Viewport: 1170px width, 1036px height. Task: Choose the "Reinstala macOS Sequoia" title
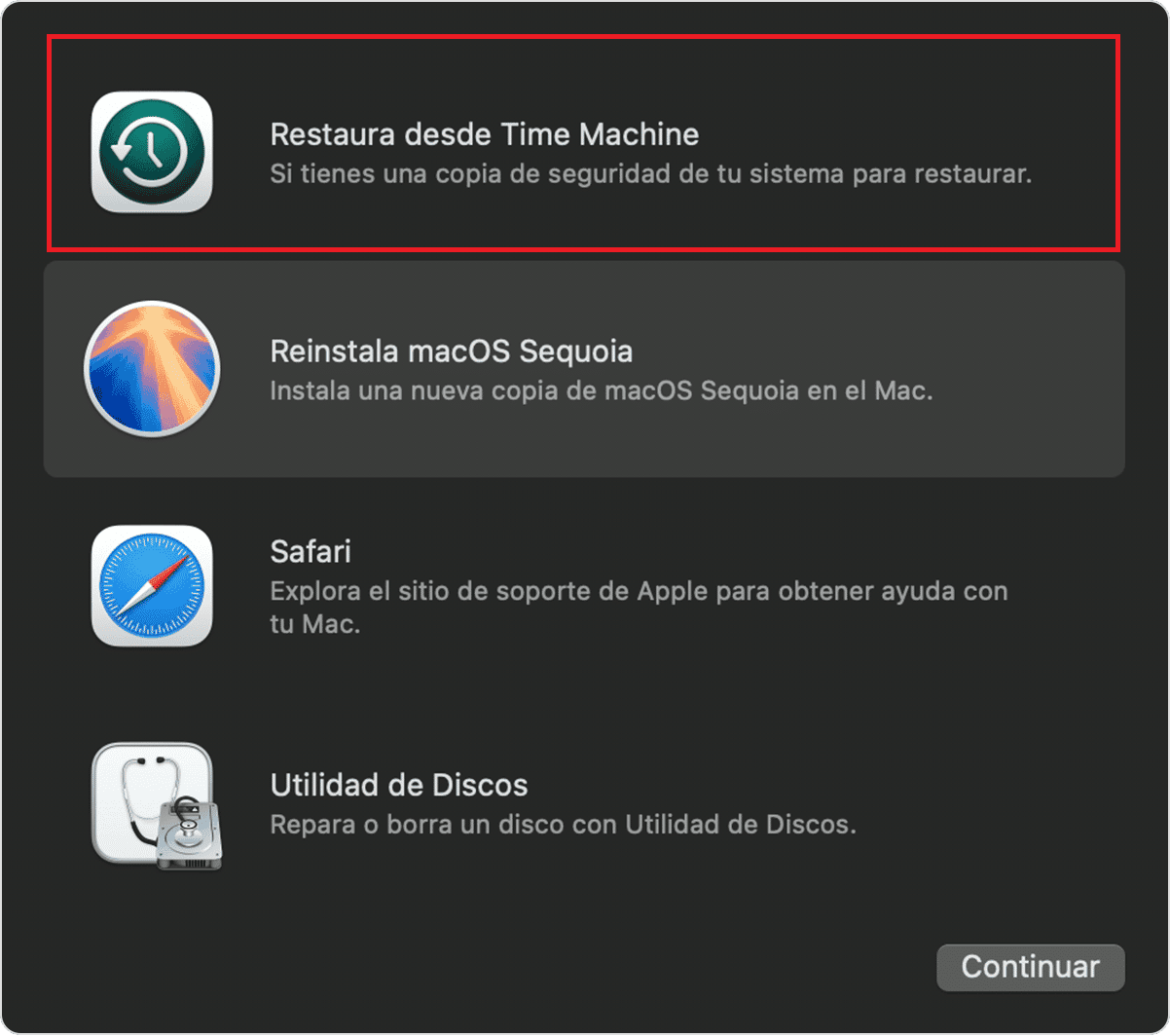point(452,351)
